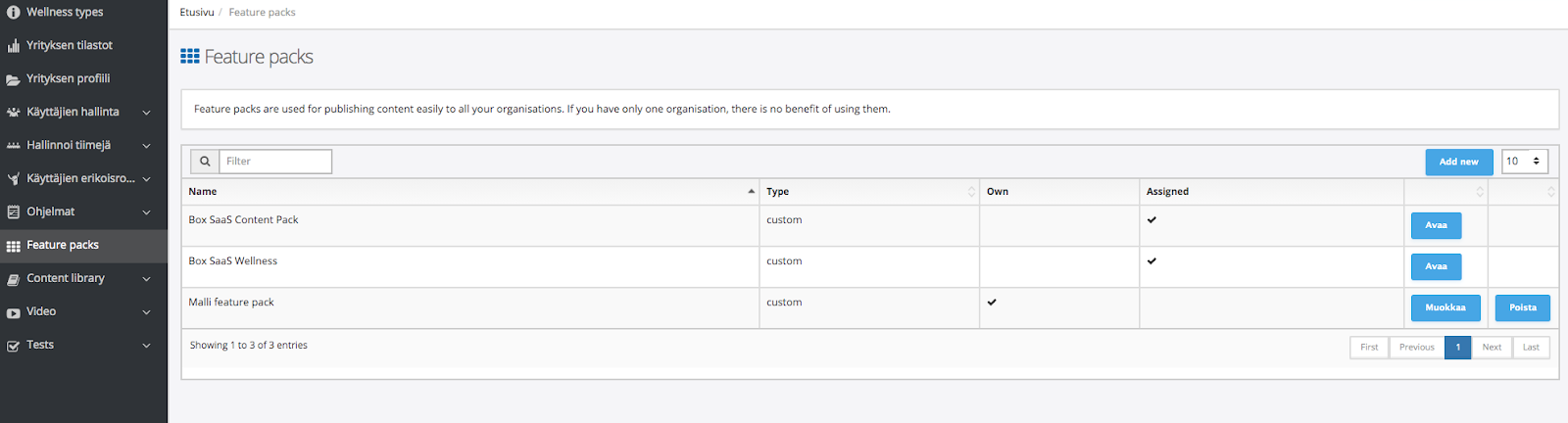Open Yrityksen tilastot bar chart icon
1568x423 pixels.
13,46
